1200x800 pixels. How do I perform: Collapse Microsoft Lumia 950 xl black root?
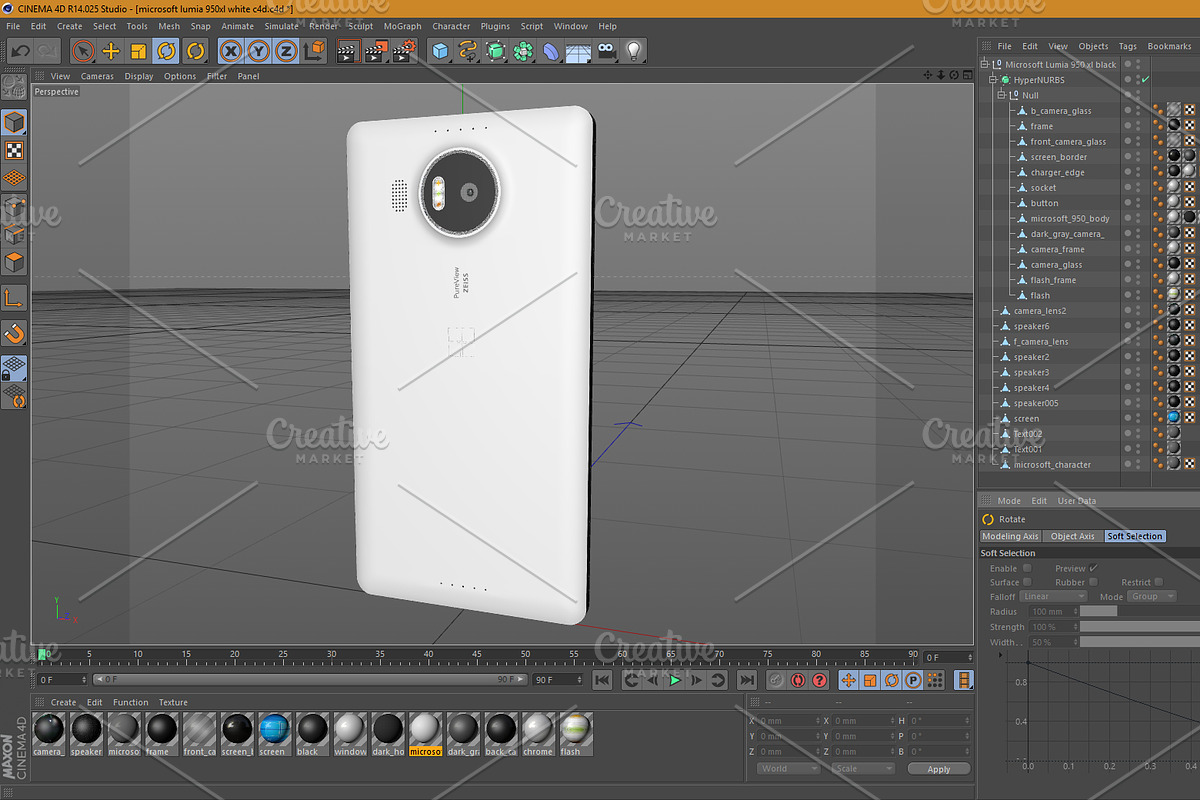coord(984,65)
